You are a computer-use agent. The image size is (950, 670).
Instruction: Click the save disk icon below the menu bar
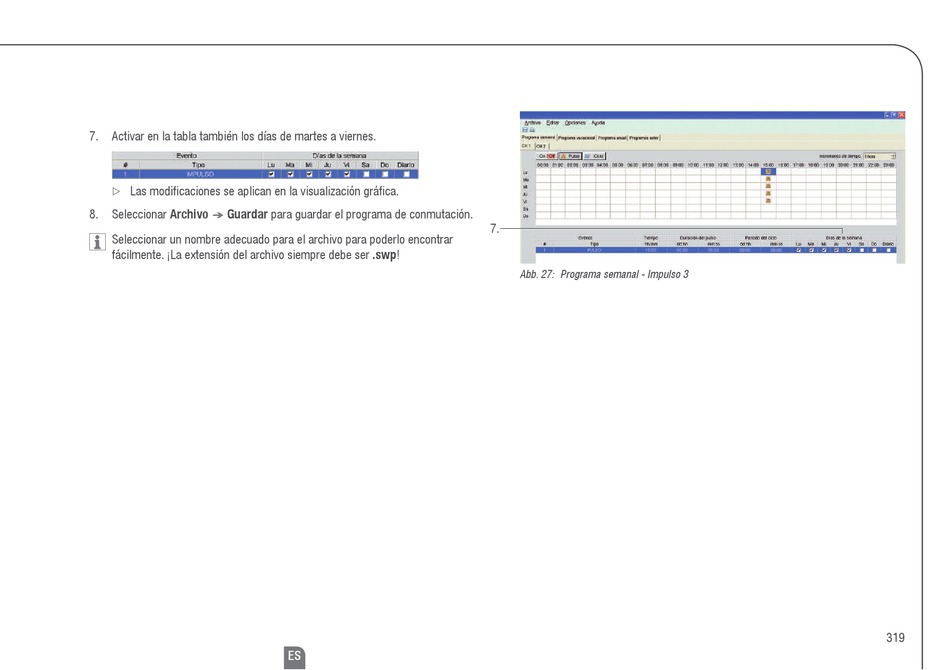click(525, 130)
